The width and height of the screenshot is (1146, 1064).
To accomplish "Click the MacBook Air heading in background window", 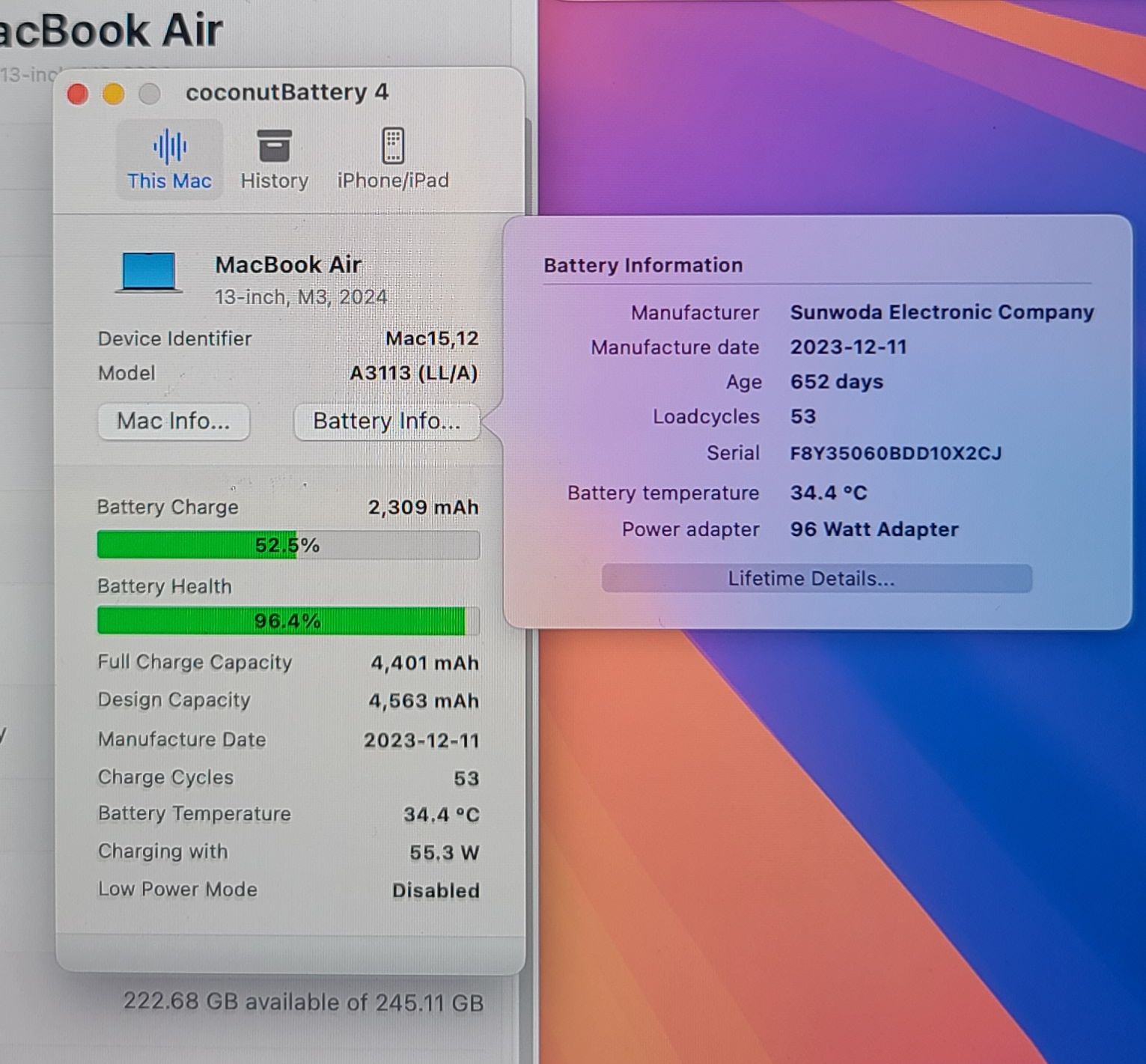I will [x=111, y=31].
